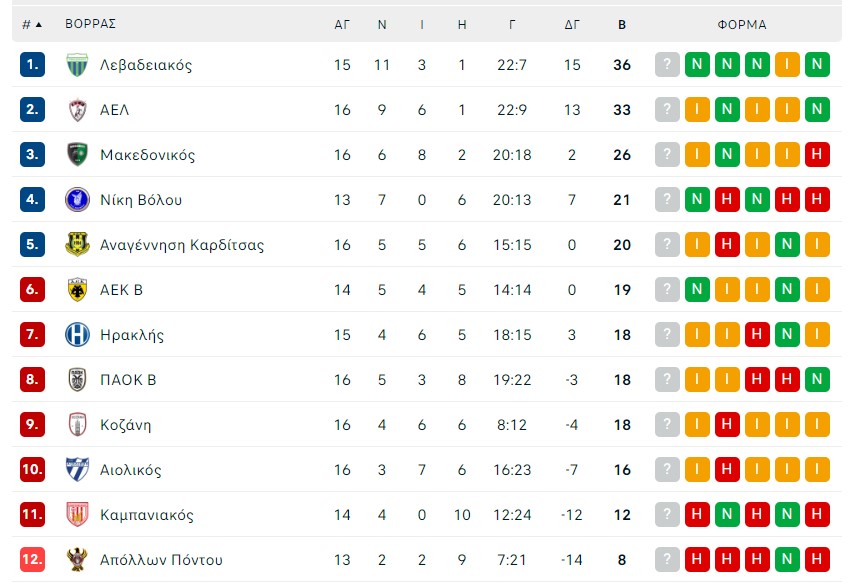The width and height of the screenshot is (851, 586).
Task: Click the Αιολικός shield logo
Action: [77, 470]
